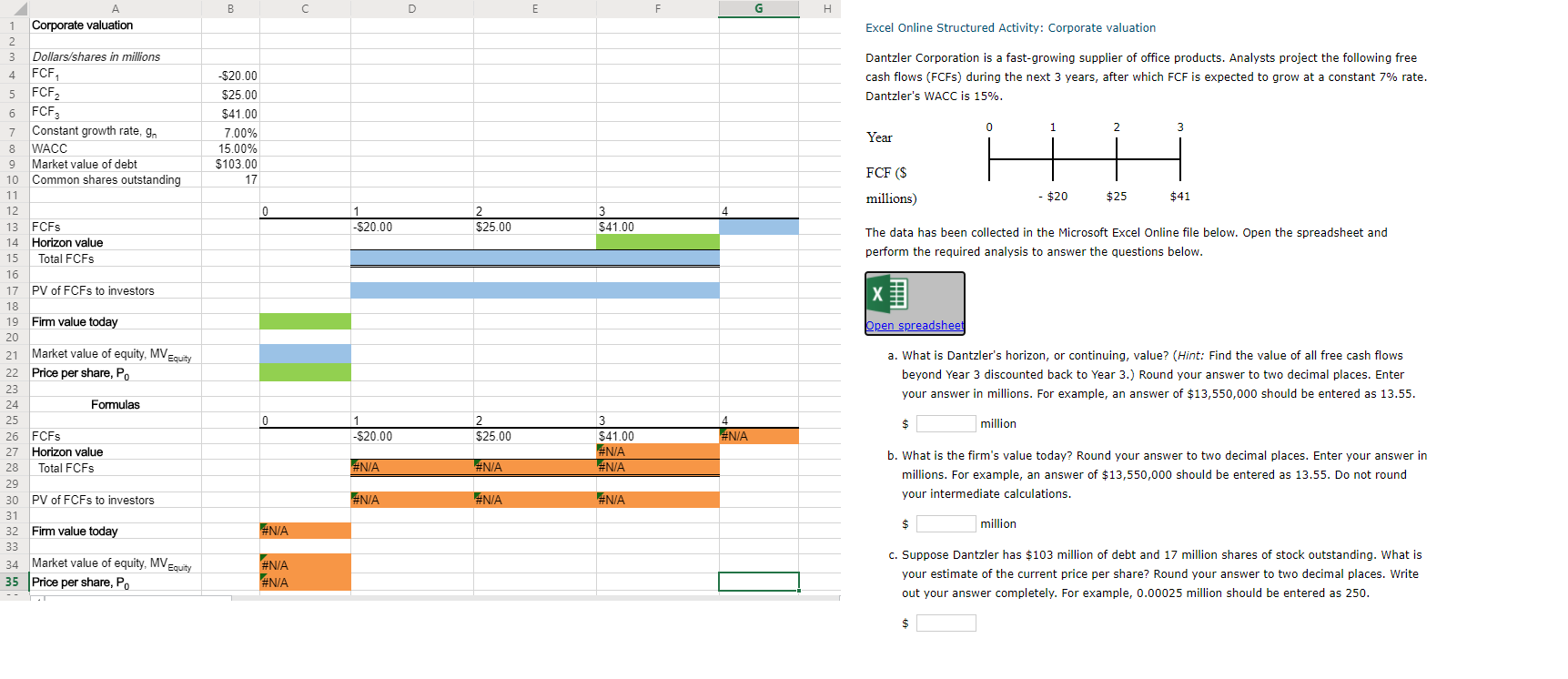Select the #N/A cell in G26

tap(759, 436)
